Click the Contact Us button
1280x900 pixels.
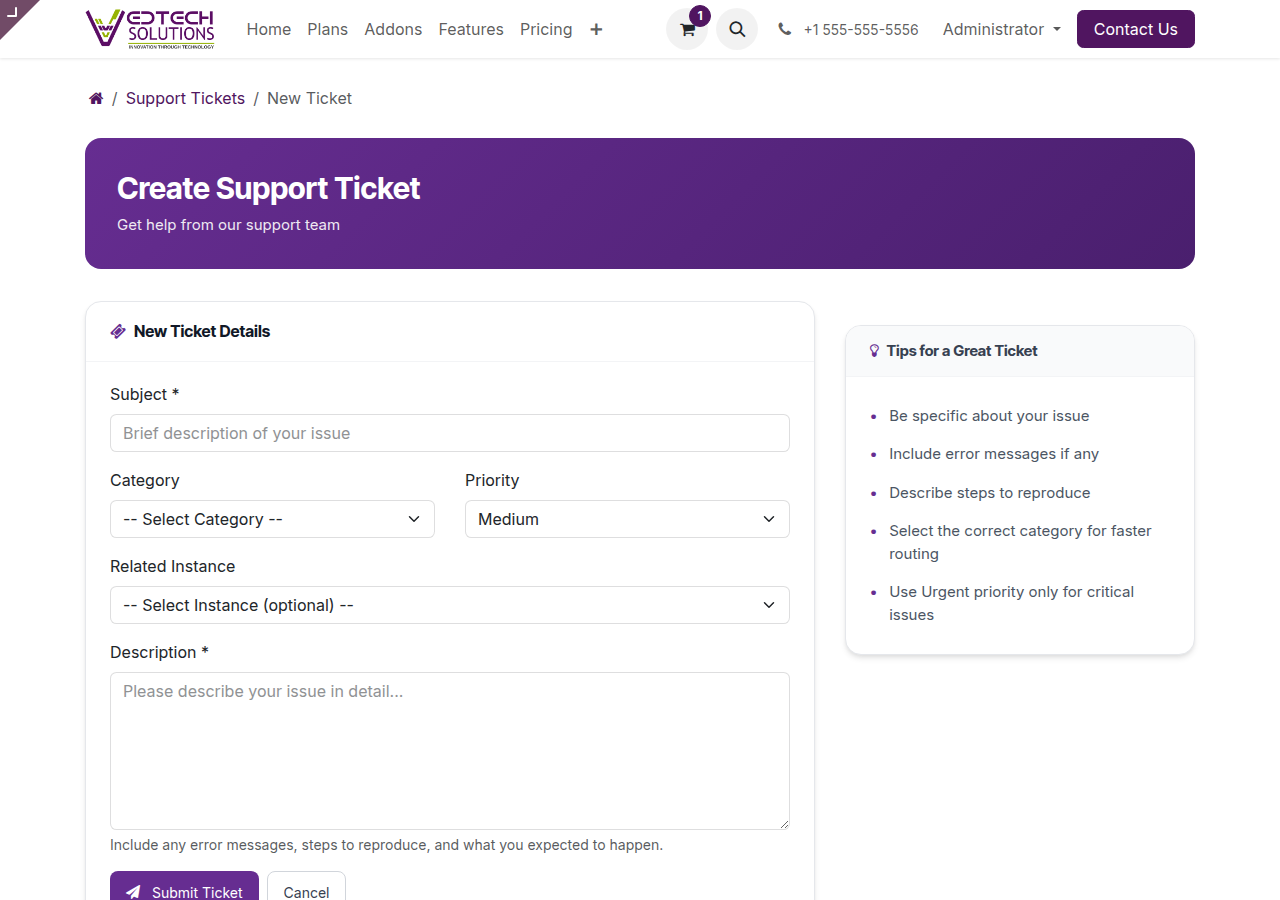tap(1135, 29)
